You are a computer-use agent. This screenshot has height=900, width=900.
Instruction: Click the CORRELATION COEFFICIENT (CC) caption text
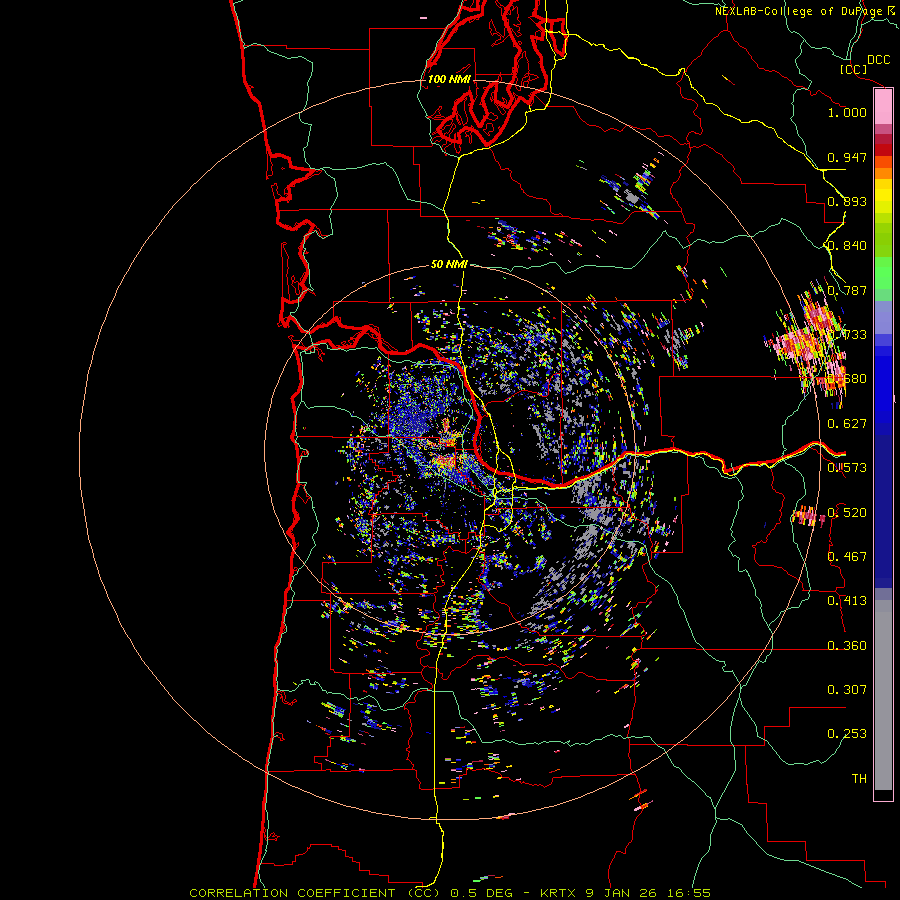(x=315, y=893)
